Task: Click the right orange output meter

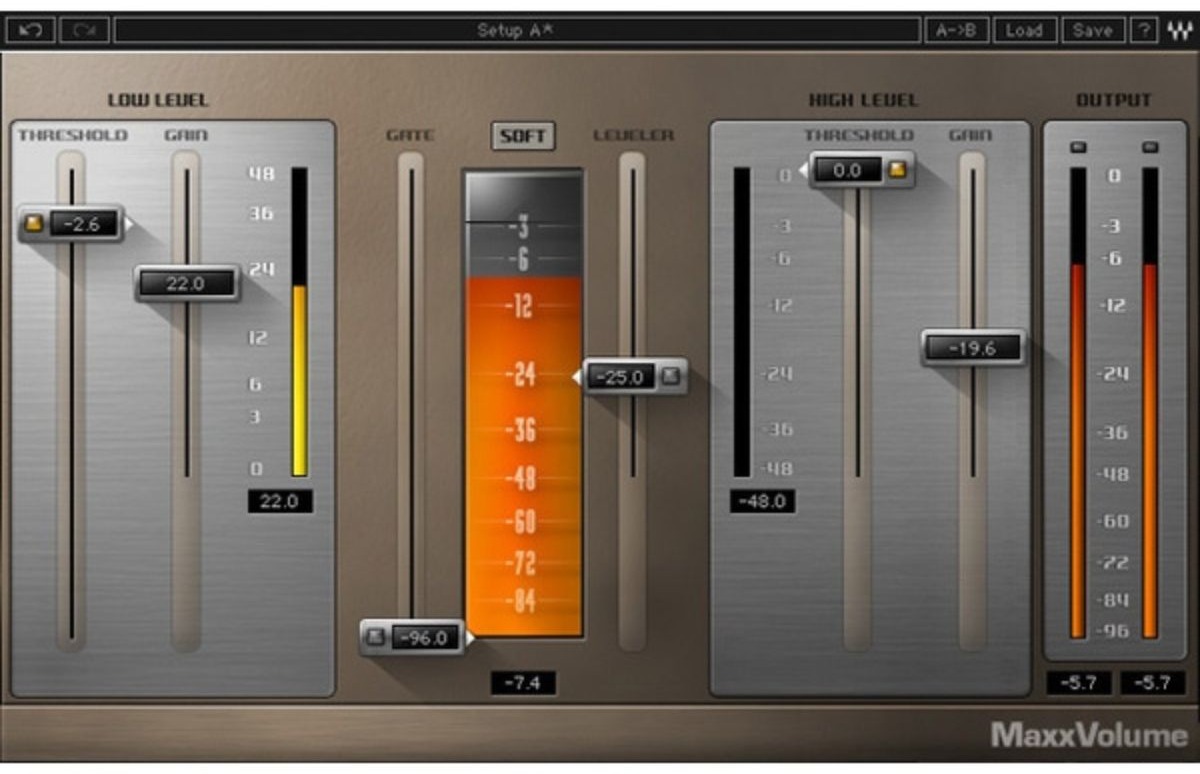Action: point(1150,403)
